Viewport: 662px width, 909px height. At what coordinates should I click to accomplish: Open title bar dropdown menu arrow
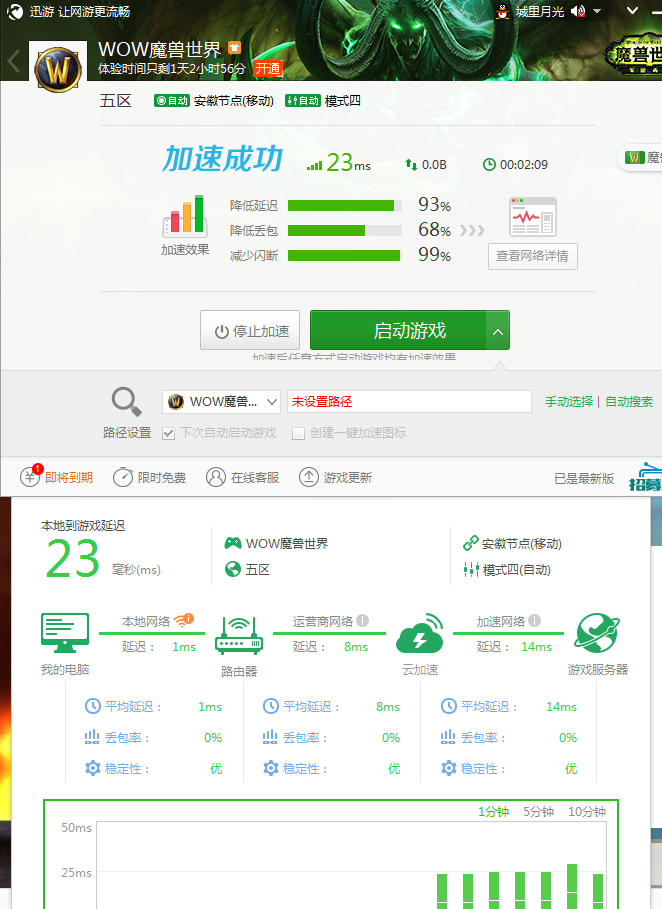(597, 11)
